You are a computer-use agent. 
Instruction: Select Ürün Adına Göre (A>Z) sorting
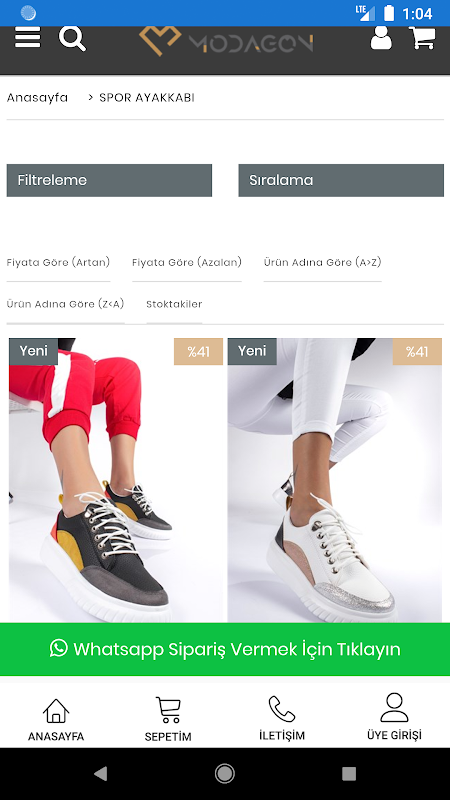click(x=322, y=263)
